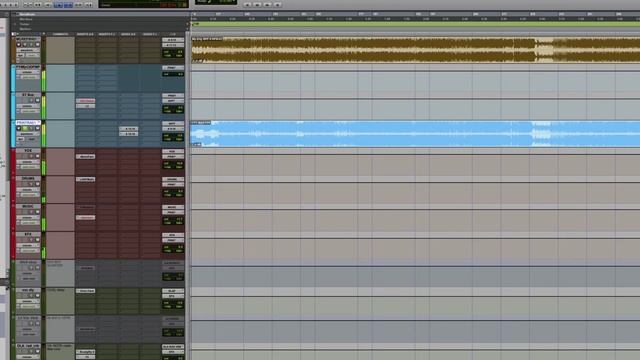Click the Tempo ruler label

25,24
